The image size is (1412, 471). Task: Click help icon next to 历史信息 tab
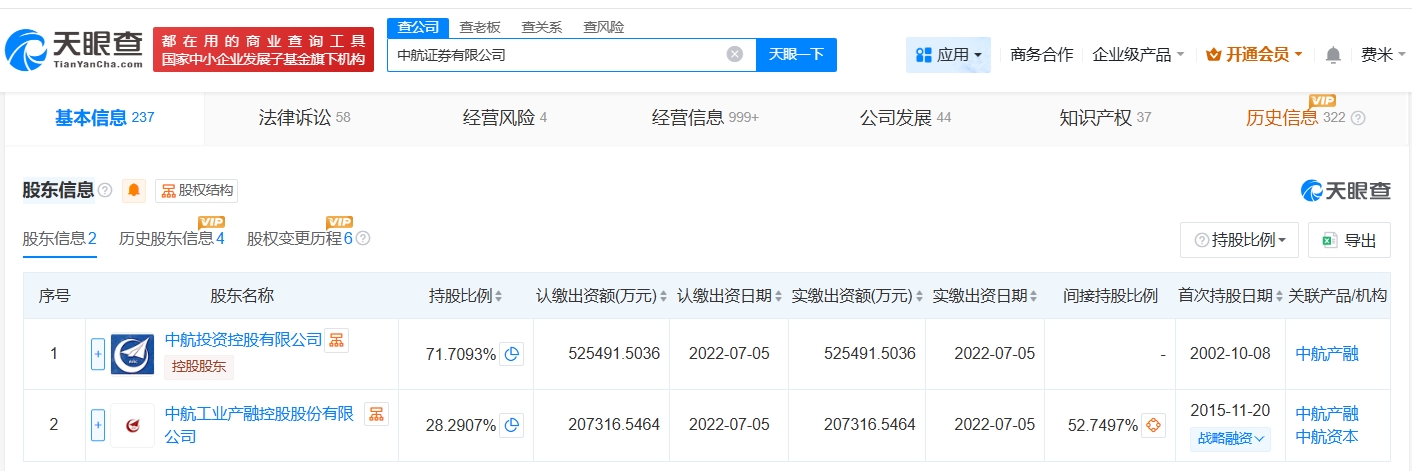click(x=1357, y=118)
